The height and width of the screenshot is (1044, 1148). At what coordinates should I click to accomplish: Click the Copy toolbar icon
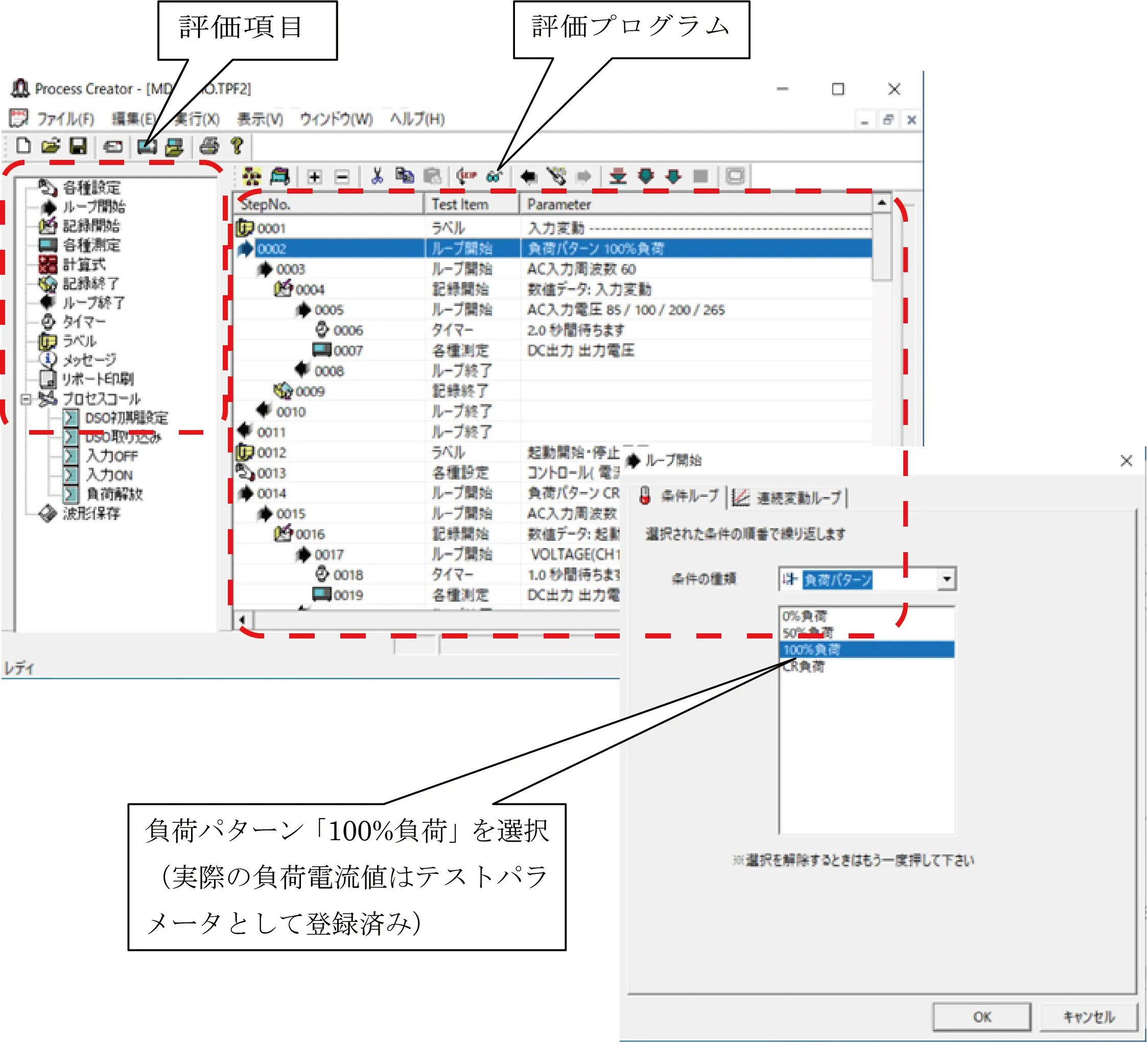(404, 176)
